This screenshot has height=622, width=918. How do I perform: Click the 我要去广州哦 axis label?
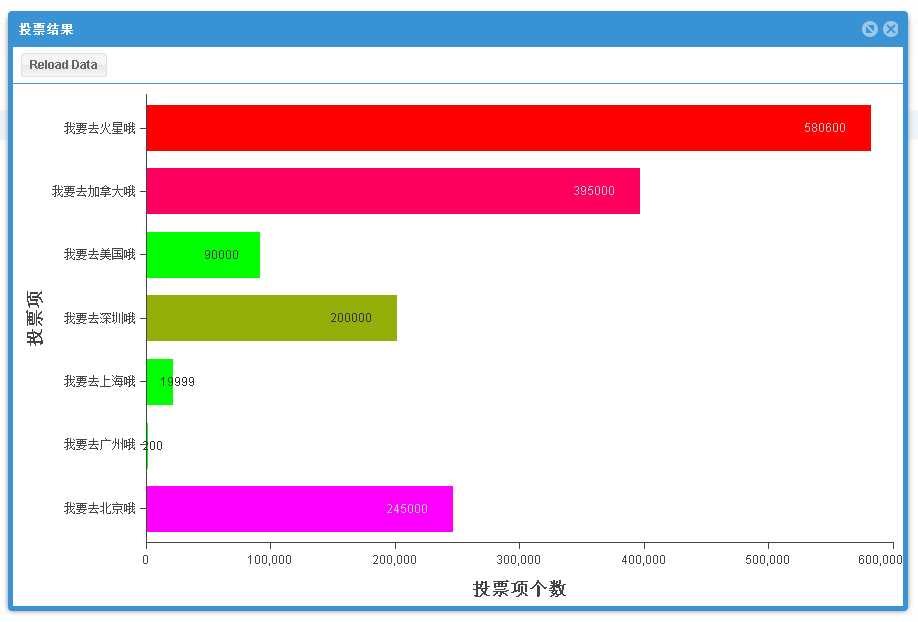pos(100,445)
